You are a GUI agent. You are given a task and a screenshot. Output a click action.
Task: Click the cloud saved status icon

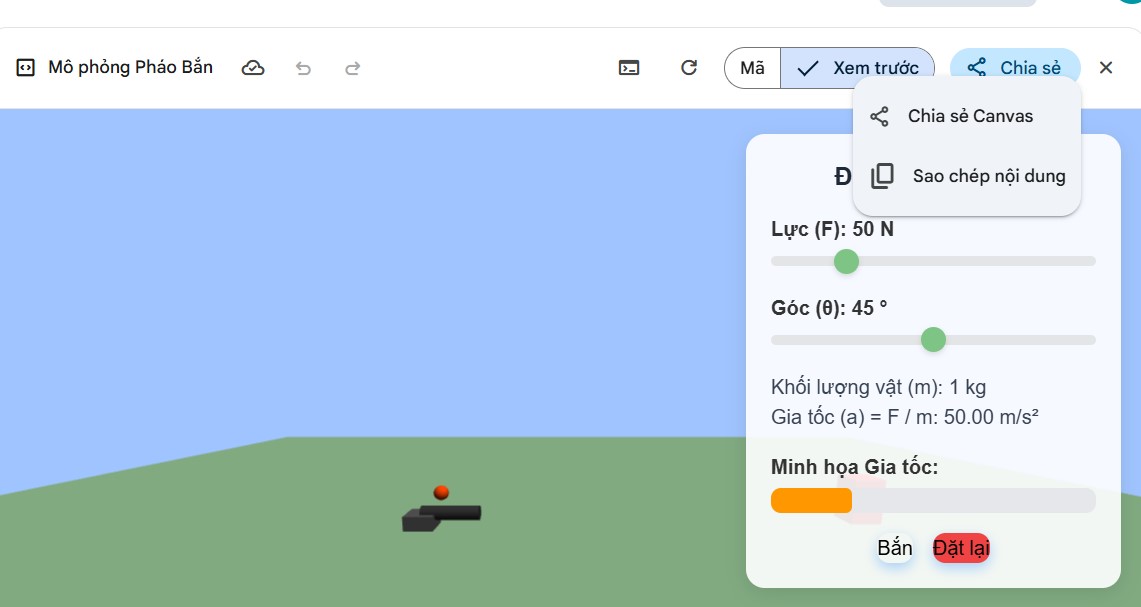253,68
